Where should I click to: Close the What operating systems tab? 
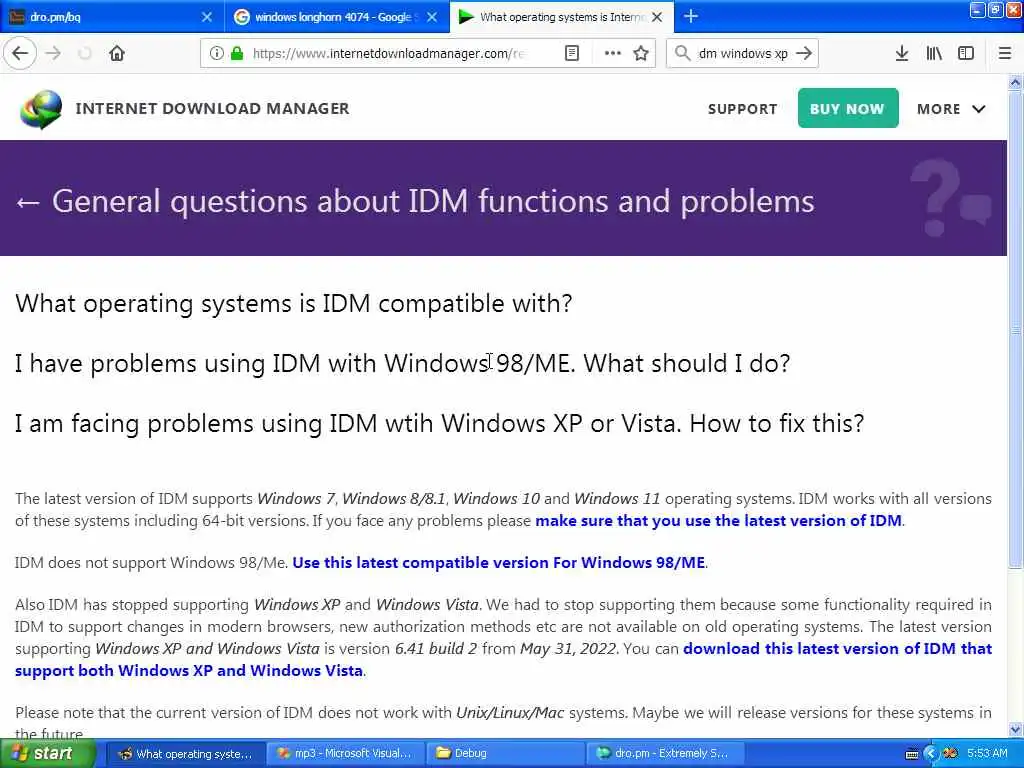pos(657,17)
